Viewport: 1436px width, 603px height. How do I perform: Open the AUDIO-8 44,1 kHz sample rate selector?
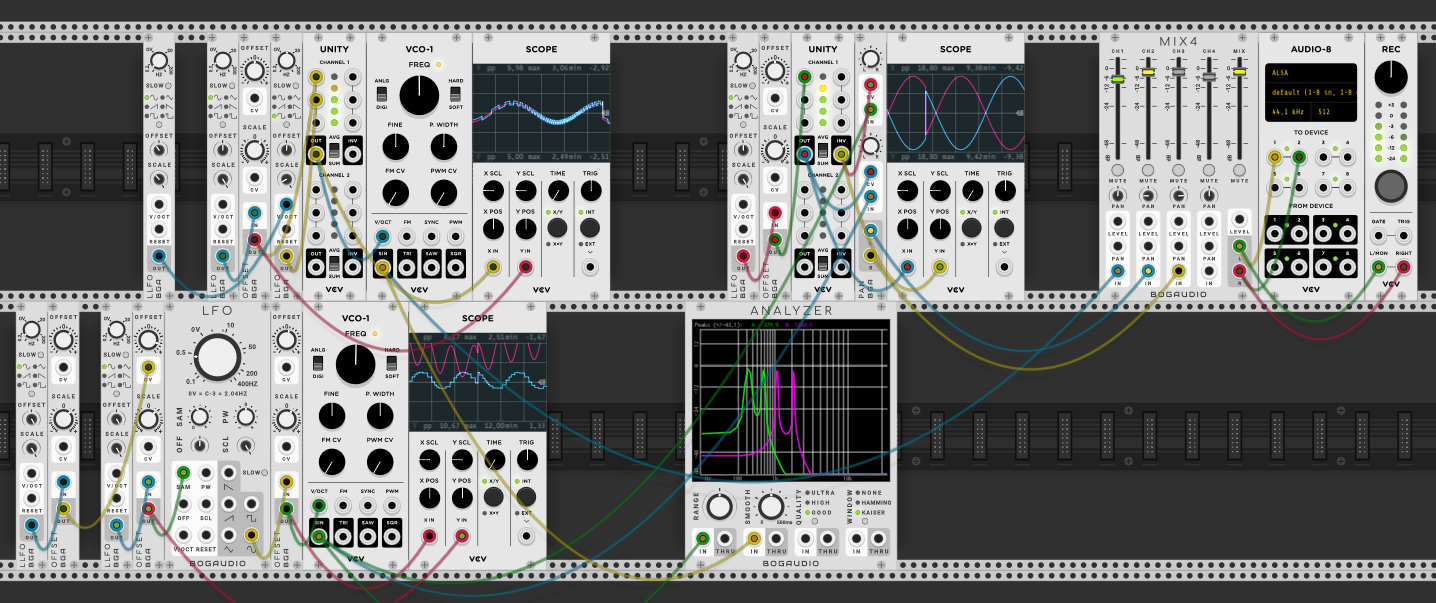(1288, 113)
